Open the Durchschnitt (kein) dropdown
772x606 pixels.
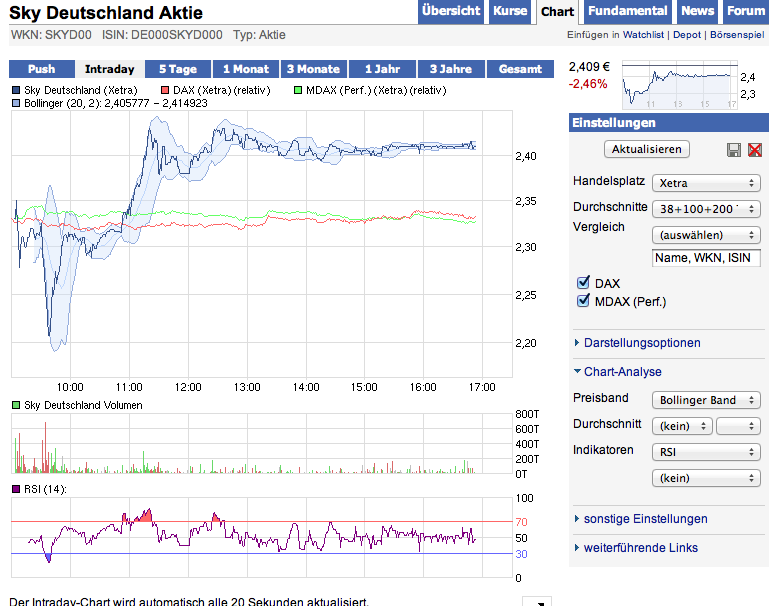[x=682, y=426]
